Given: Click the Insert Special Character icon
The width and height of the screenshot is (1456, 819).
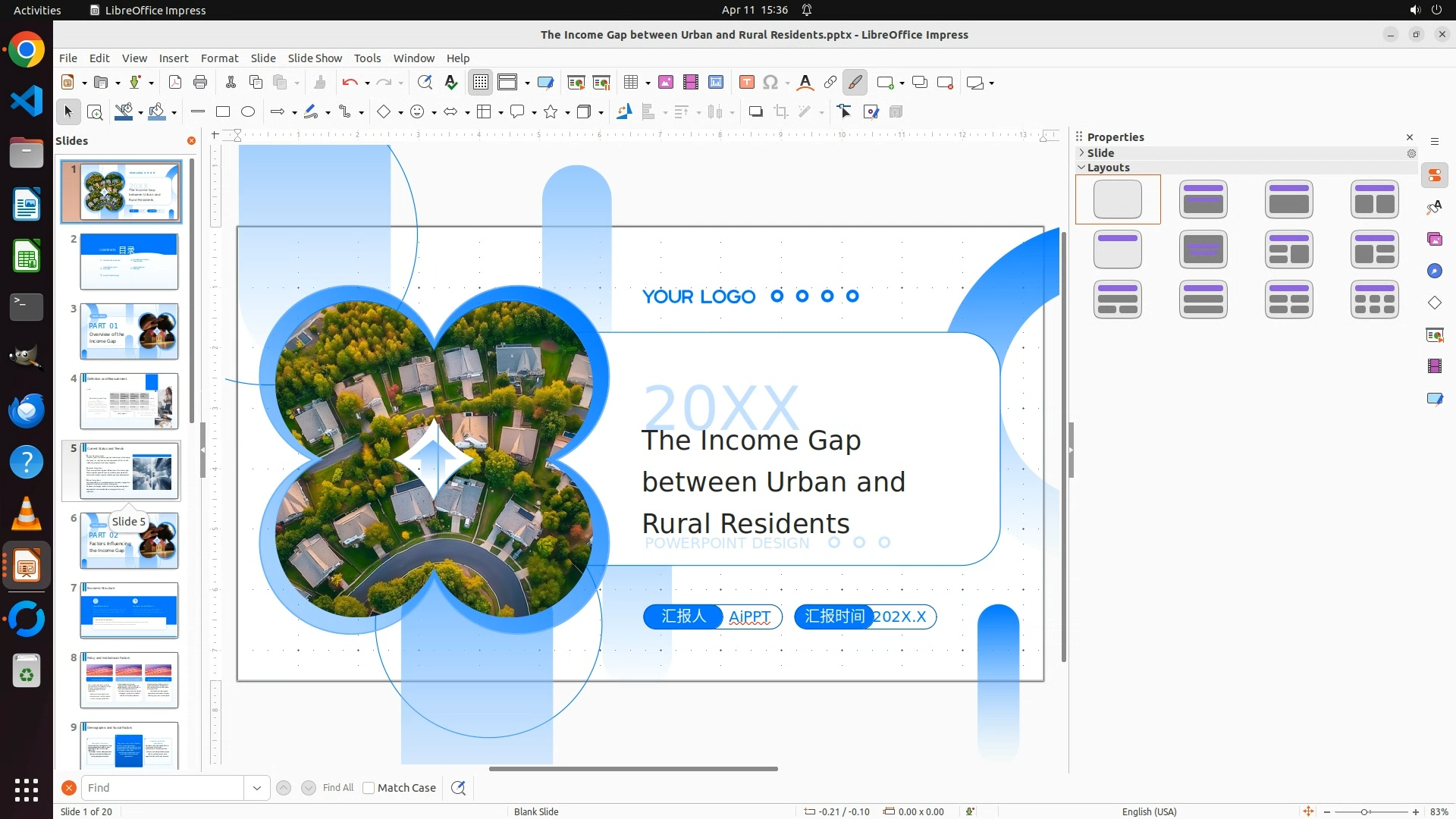Looking at the screenshot, I should coord(770,83).
